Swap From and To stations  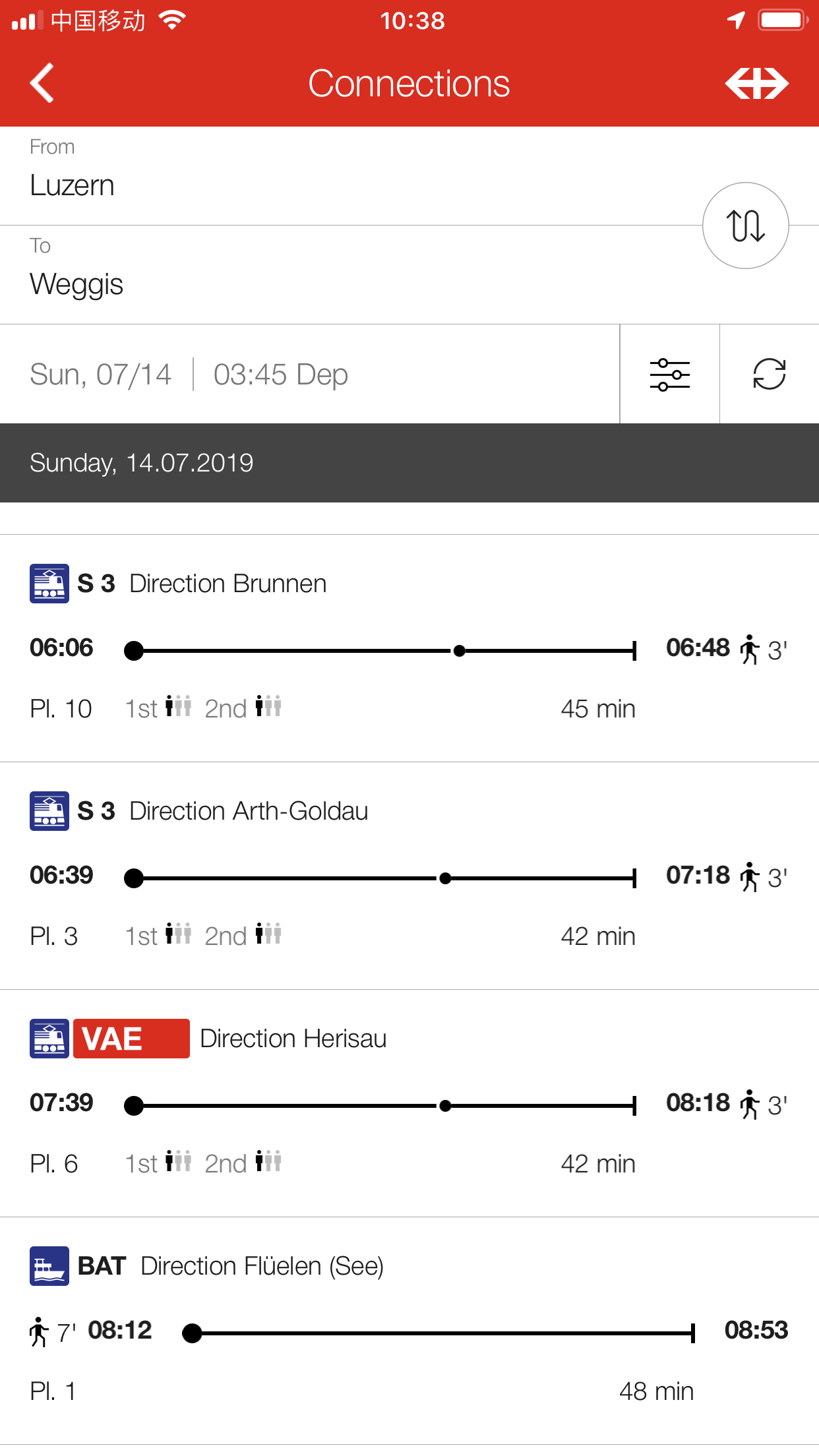tap(745, 226)
